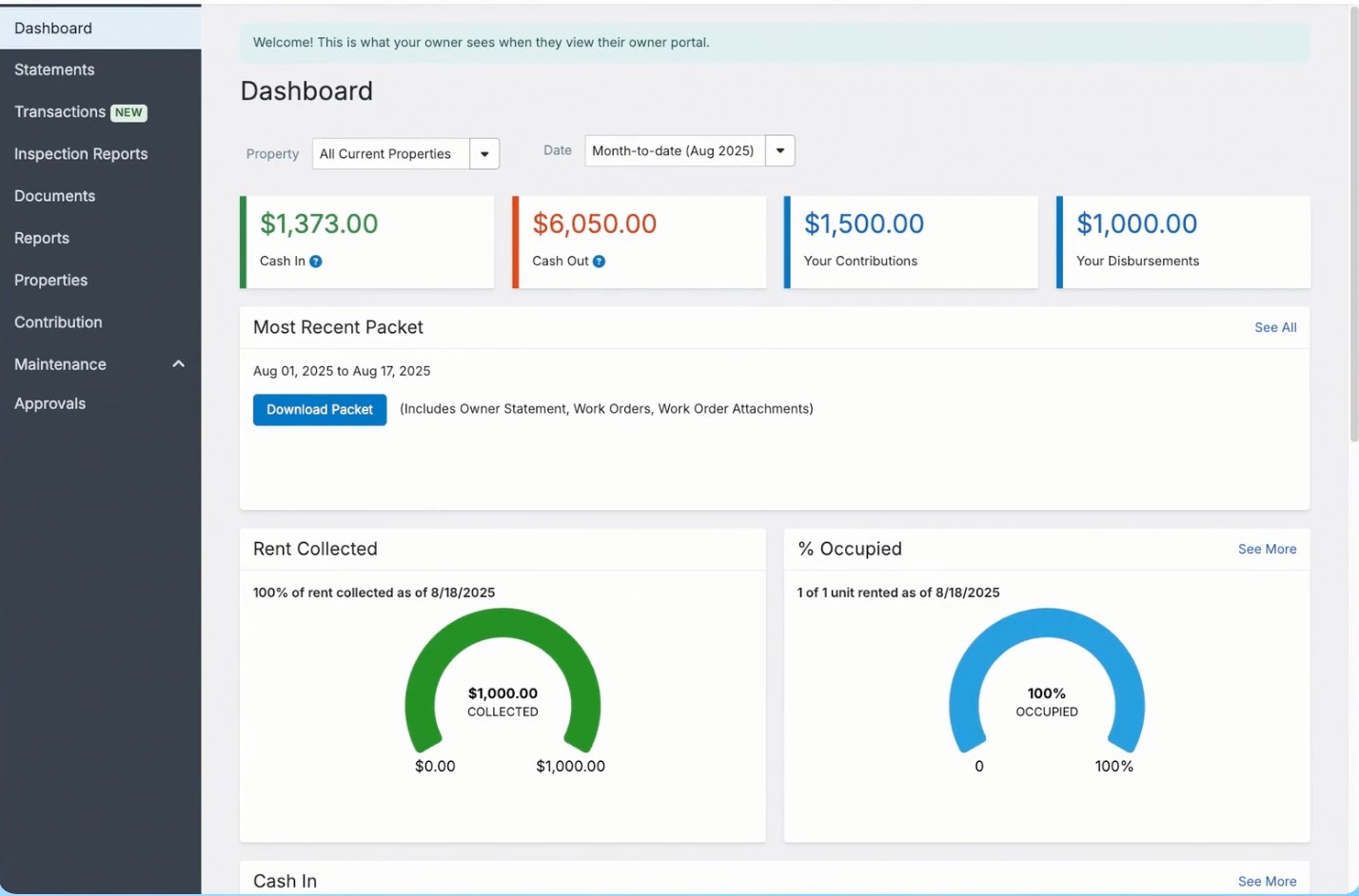Click the page vertical scrollbar

pyautogui.click(x=1353, y=224)
